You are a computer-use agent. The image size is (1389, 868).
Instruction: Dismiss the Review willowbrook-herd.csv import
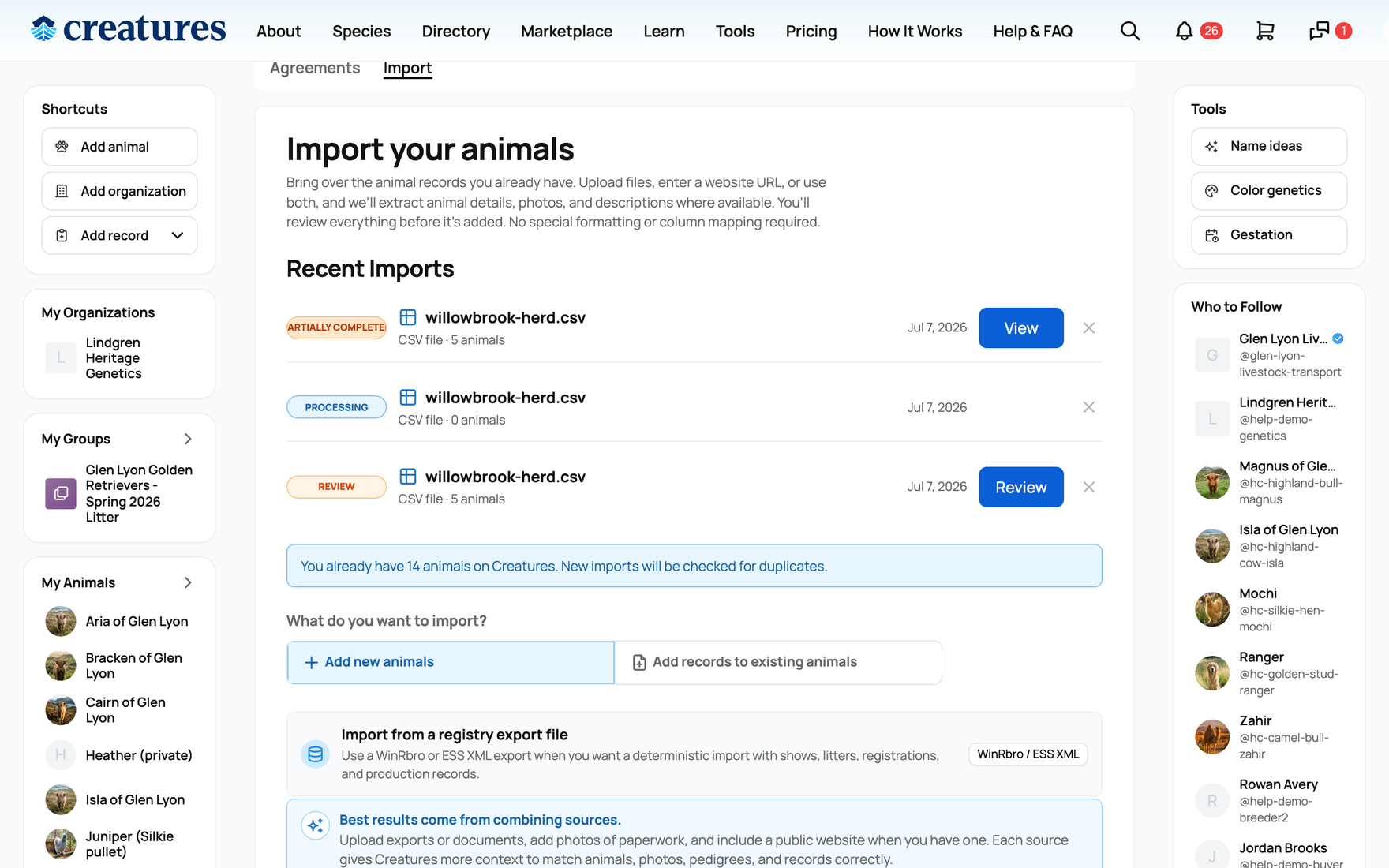pyautogui.click(x=1089, y=487)
